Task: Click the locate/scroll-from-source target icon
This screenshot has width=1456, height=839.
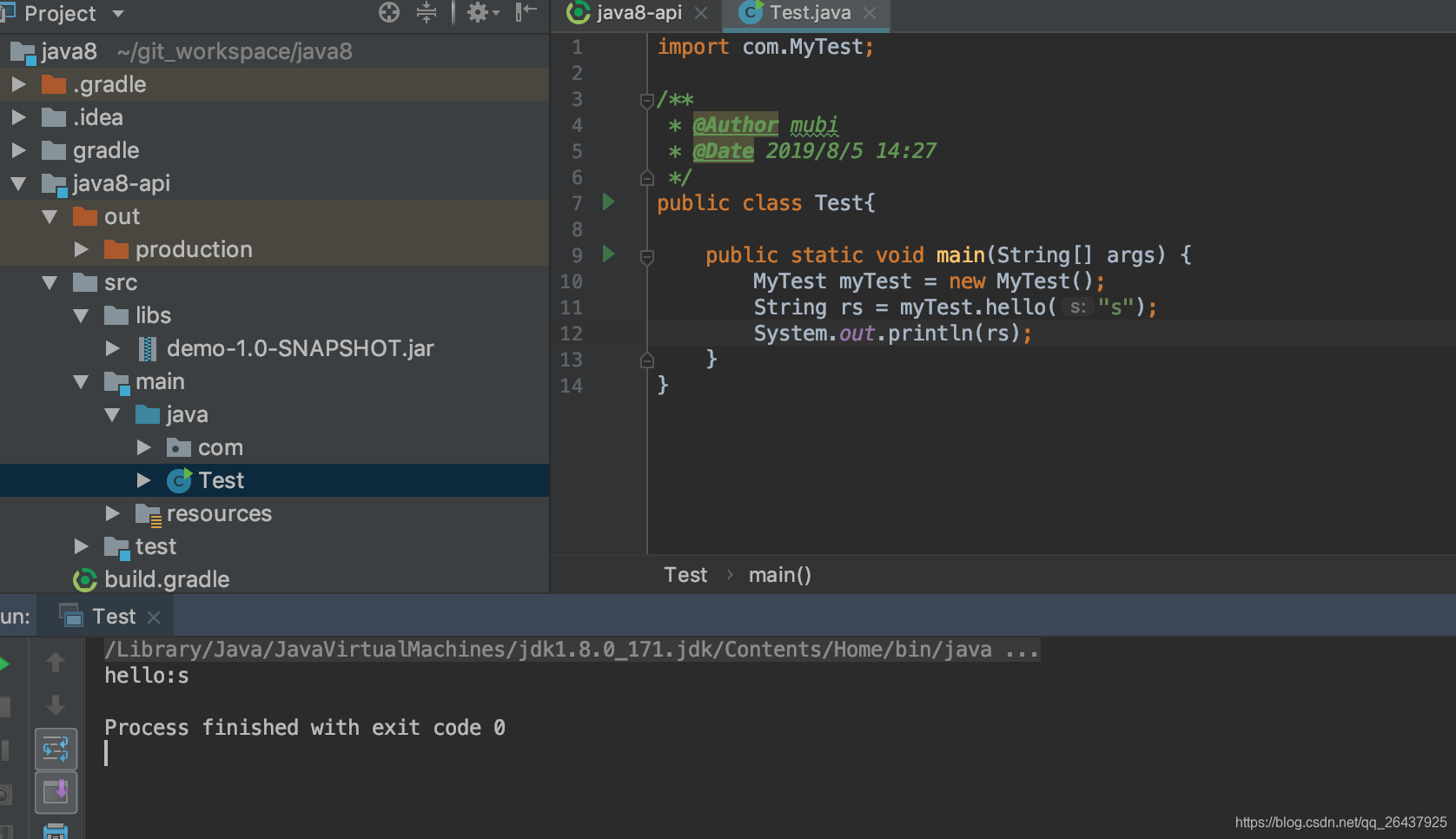Action: [389, 12]
